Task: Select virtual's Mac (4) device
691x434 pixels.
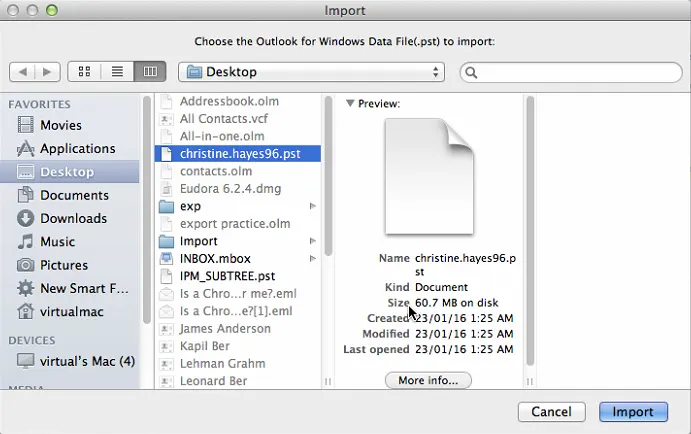Action: (x=70, y=361)
